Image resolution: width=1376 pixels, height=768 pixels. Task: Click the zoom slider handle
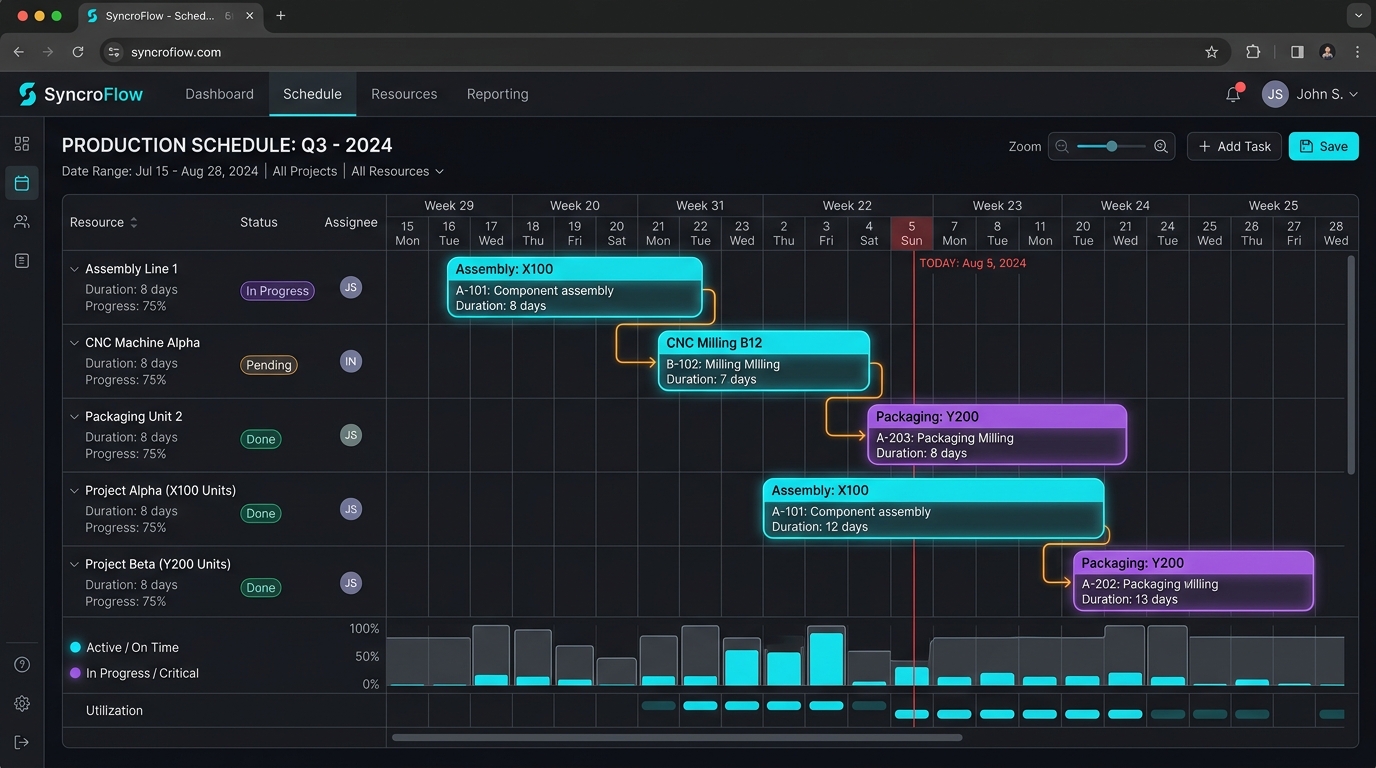pyautogui.click(x=1112, y=146)
